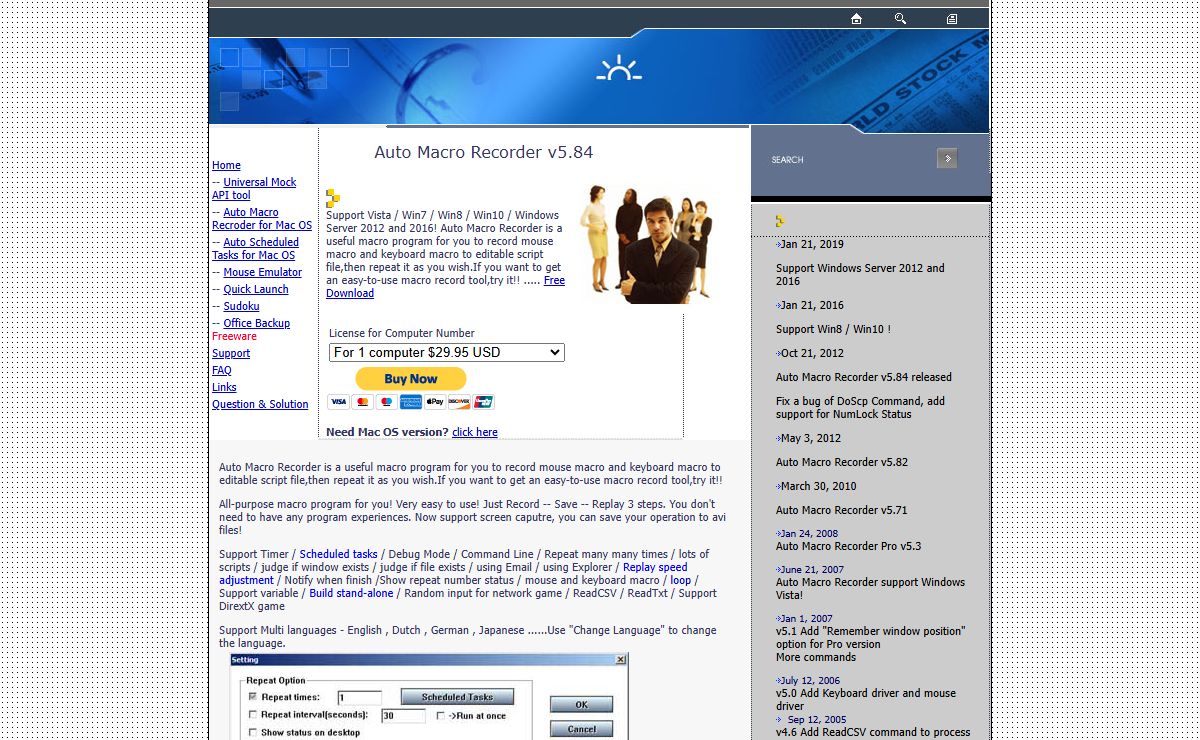Image resolution: width=1200 pixels, height=740 pixels.
Task: Click the yellow icon above the news list
Action: 780,221
